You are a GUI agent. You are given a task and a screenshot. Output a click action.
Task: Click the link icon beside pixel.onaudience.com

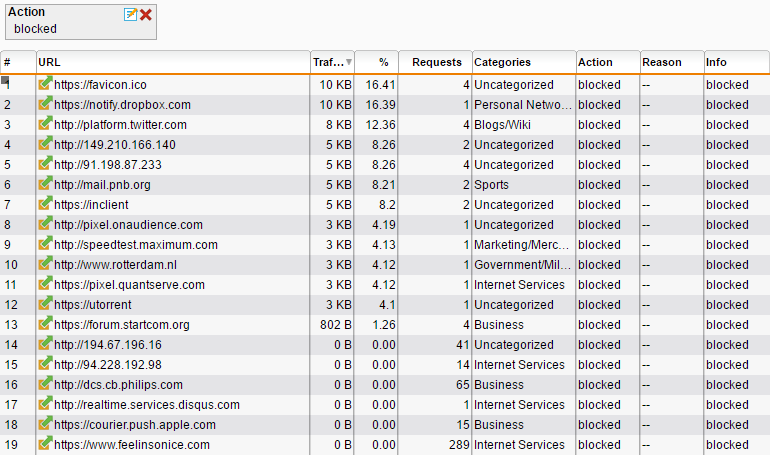(x=45, y=224)
